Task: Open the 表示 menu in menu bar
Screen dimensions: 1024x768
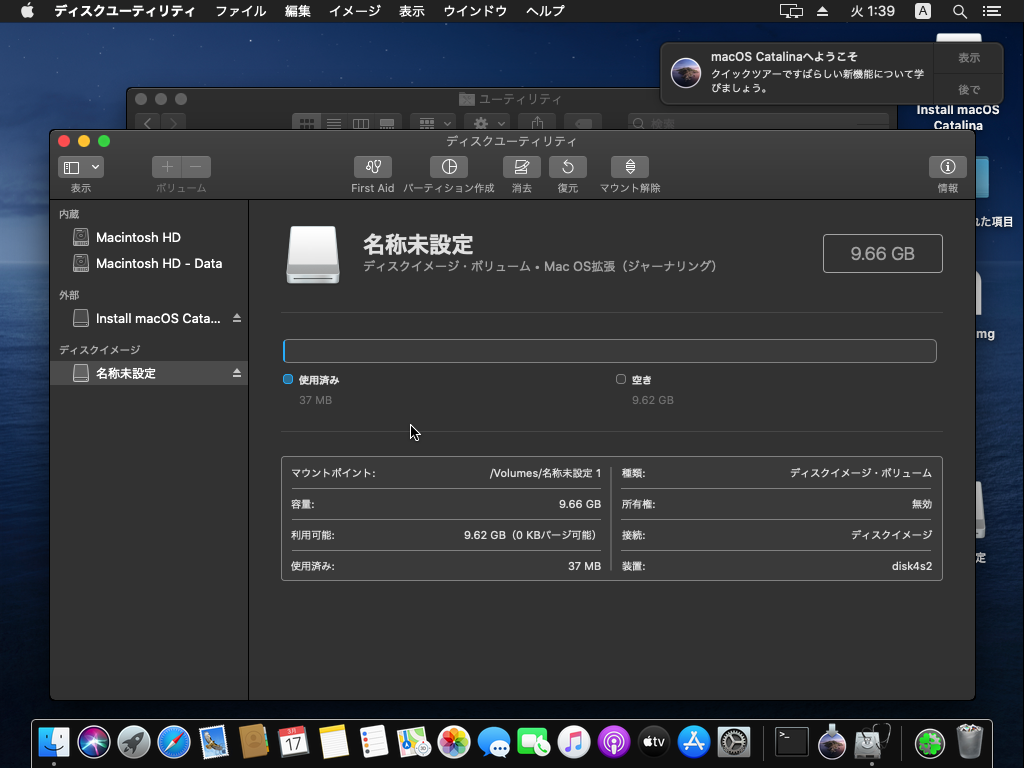Action: 411,11
